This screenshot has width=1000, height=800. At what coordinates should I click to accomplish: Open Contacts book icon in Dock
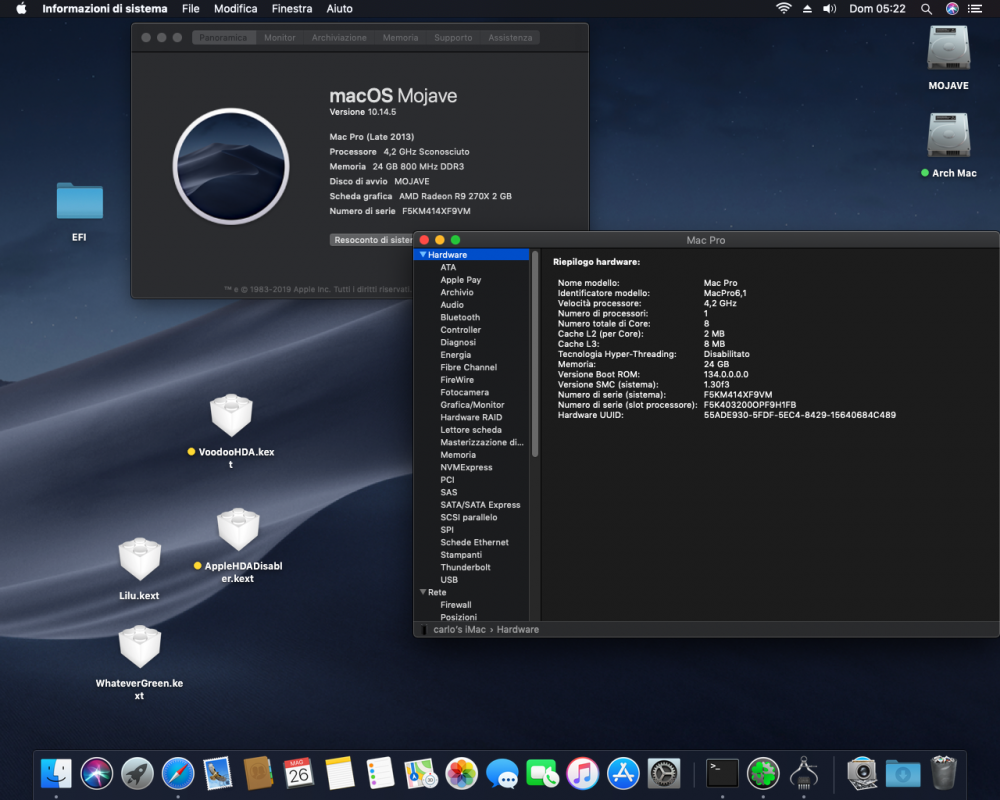point(258,773)
